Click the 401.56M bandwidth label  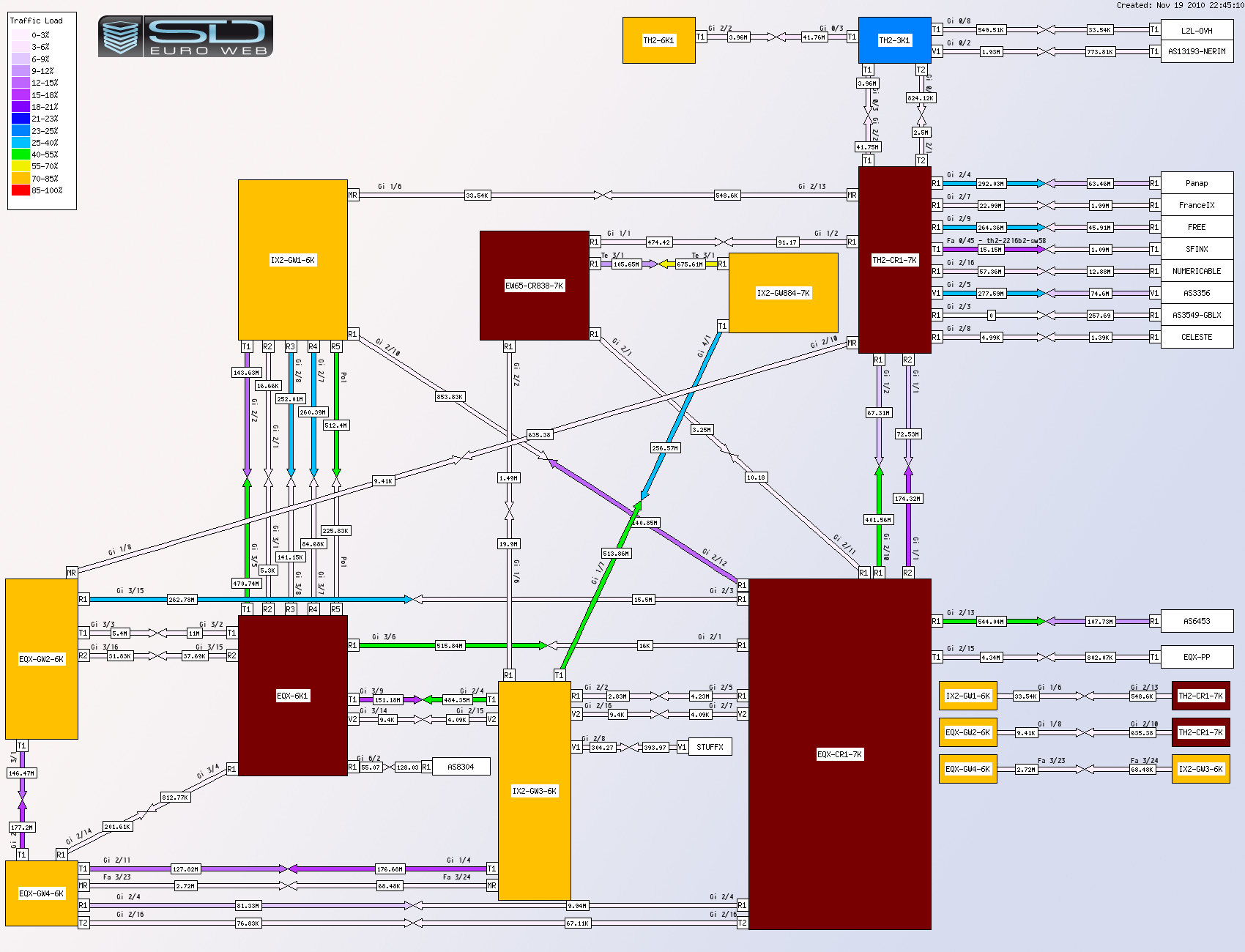click(878, 520)
